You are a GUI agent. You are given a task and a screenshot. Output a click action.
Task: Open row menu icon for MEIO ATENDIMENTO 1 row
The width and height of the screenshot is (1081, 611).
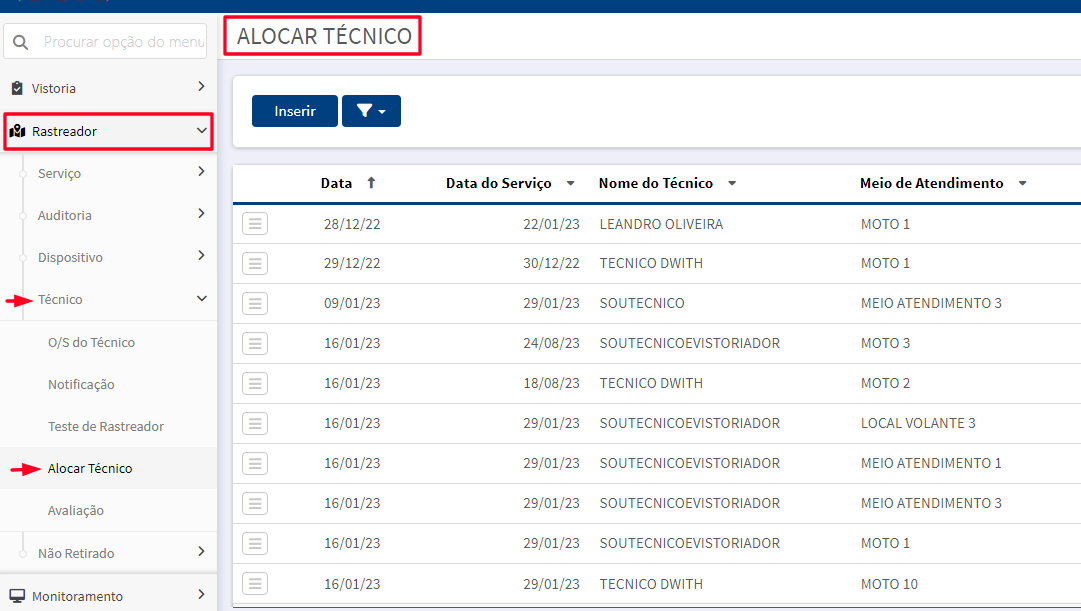(254, 463)
